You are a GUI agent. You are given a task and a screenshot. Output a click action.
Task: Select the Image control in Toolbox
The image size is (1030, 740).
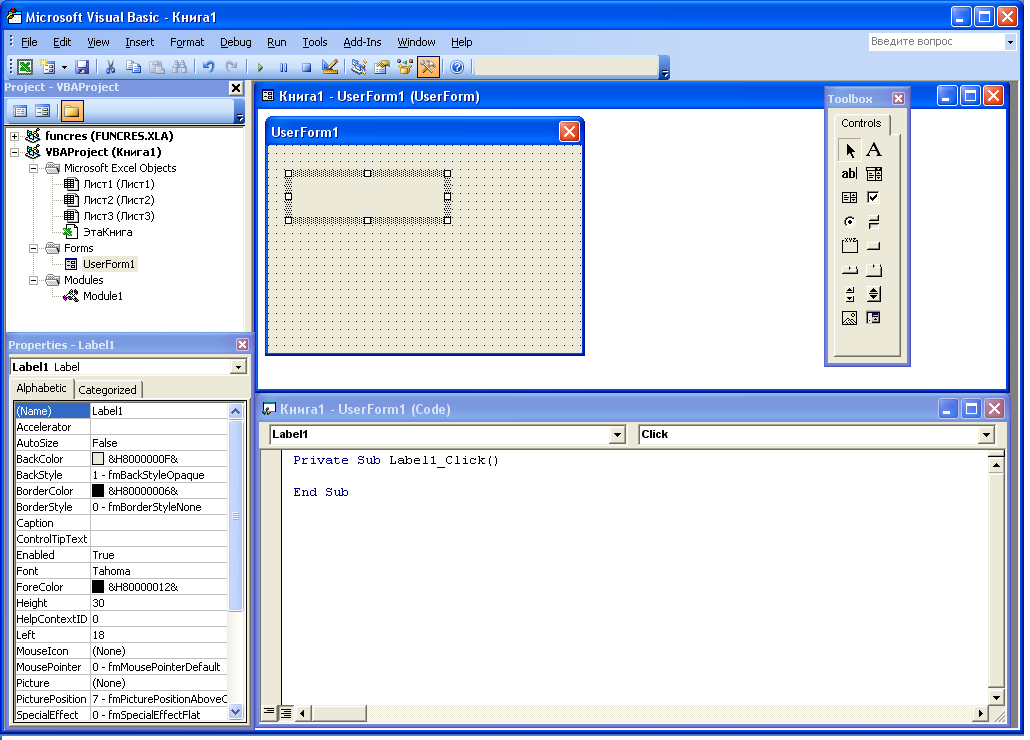(849, 318)
